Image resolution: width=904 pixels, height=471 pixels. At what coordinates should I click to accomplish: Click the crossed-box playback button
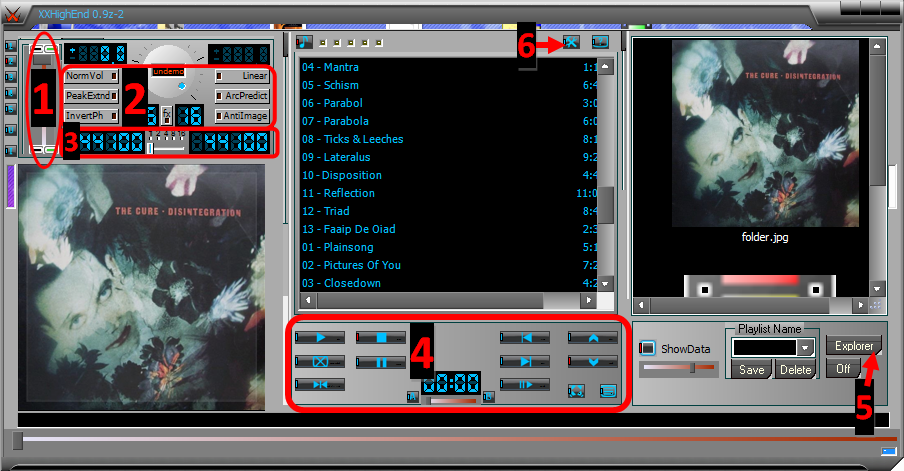(320, 361)
